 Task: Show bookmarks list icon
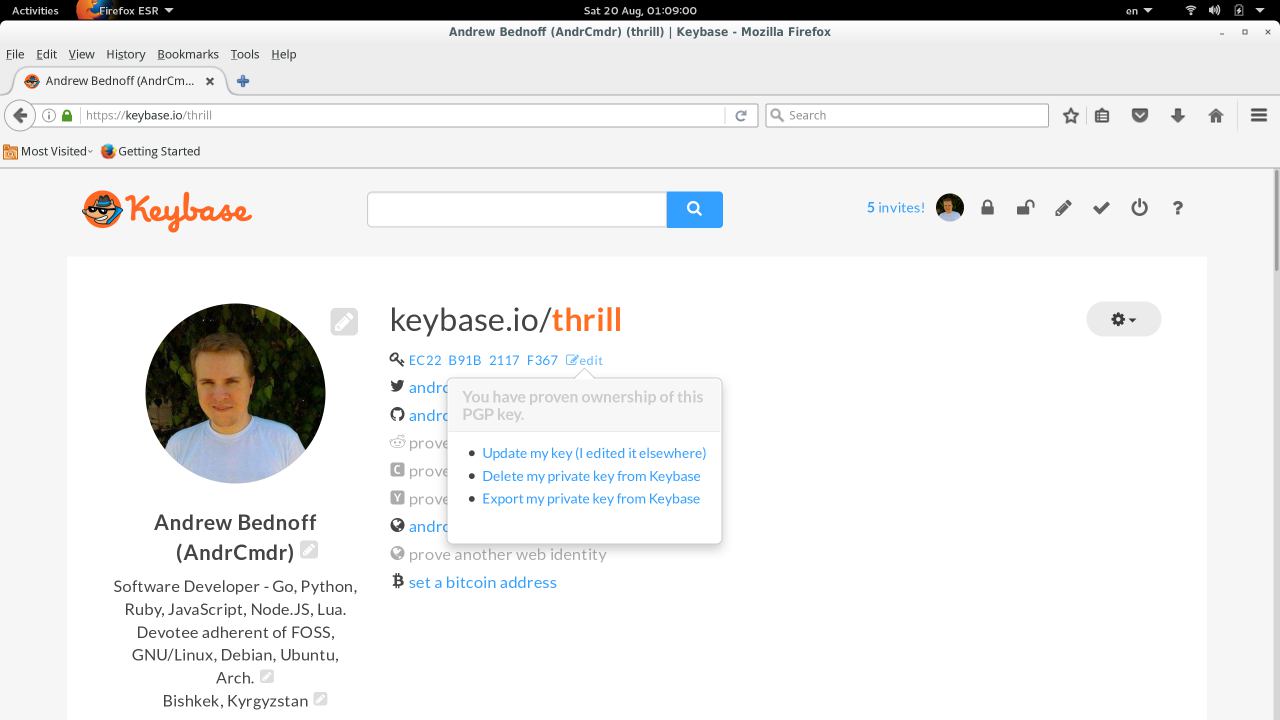click(x=1102, y=115)
